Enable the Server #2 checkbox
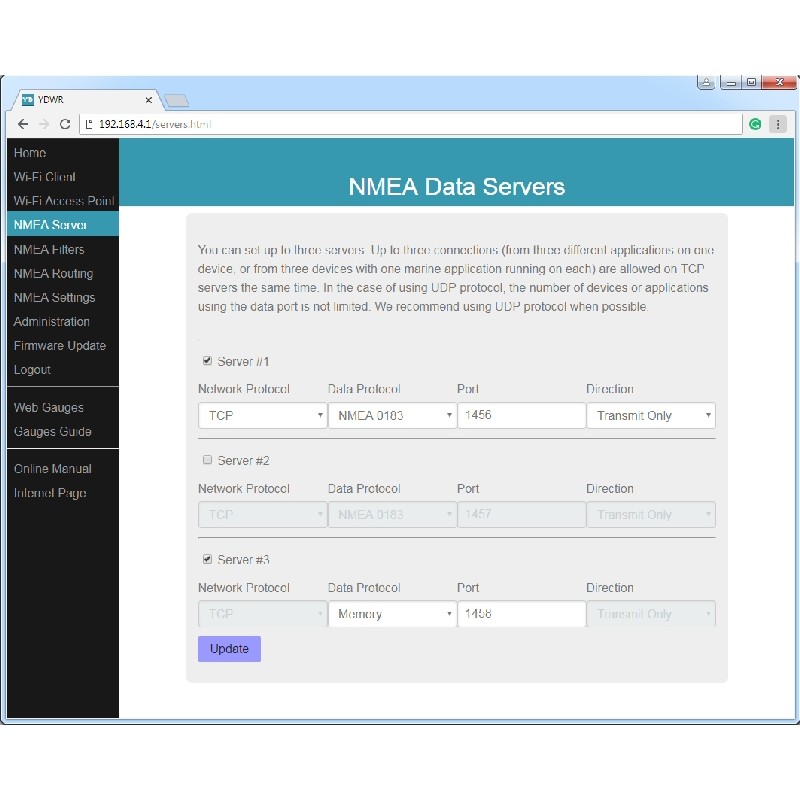This screenshot has width=800, height=800. [207, 461]
